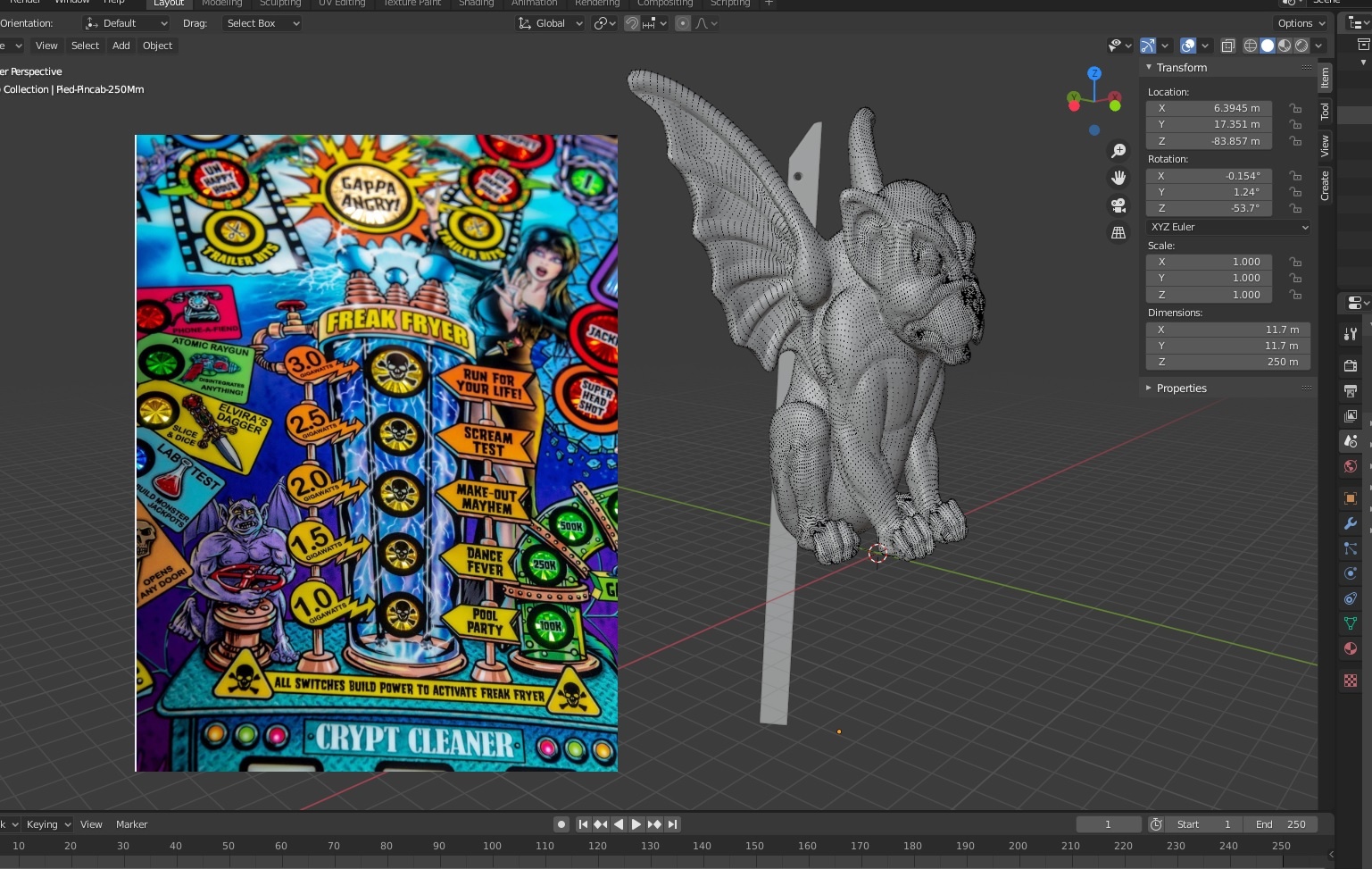Expand the Properties panel section

click(x=1181, y=389)
